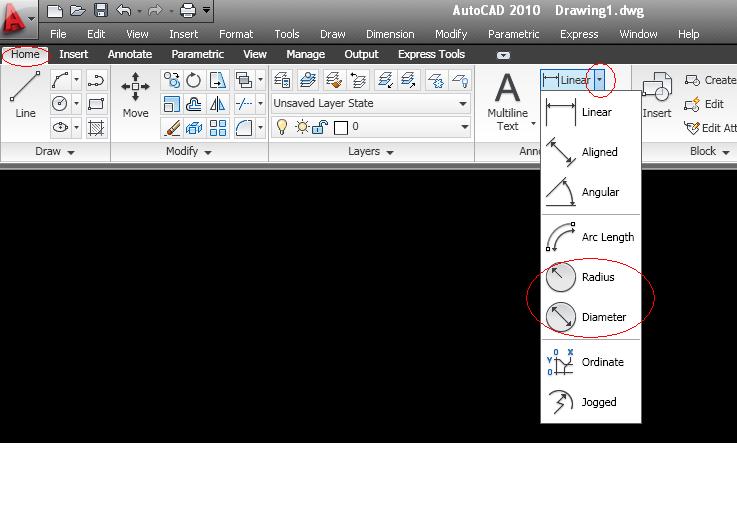The height and width of the screenshot is (505, 737).
Task: Click the Scale tool icon
Action: pos(172,103)
